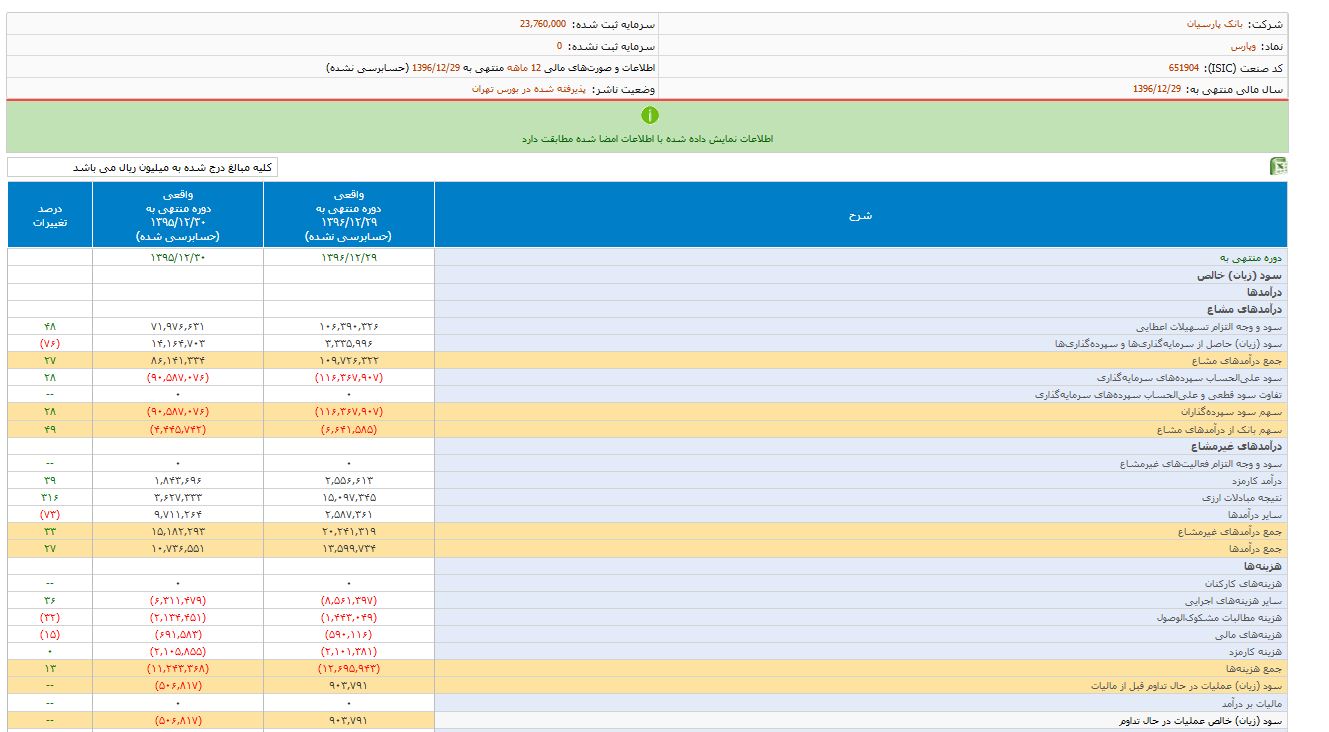The image size is (1329, 732).
Task: Click value ۱۳,۵۹۹,۷۳۴ total income 1396
Action: (349, 549)
